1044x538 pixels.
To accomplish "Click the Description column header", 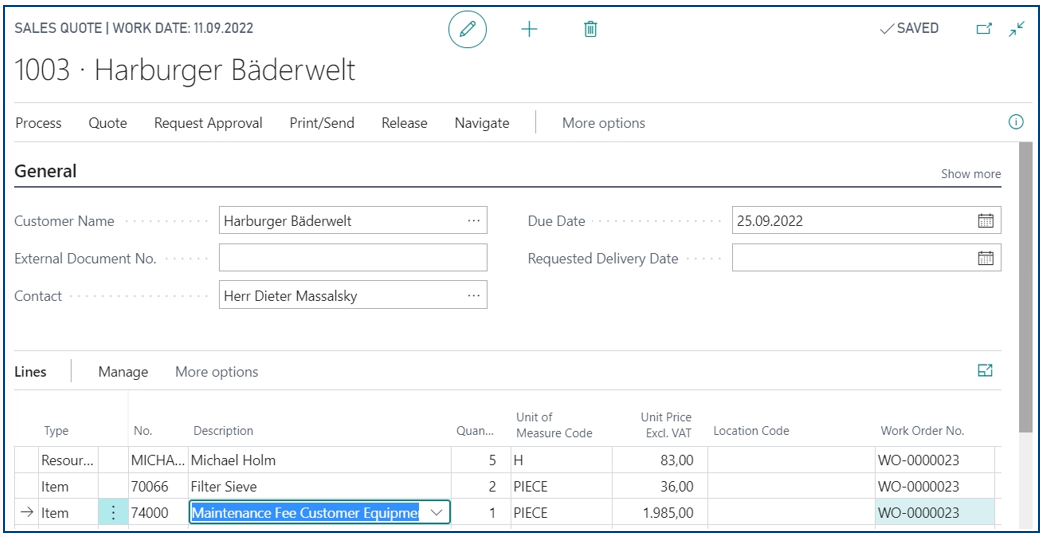I will click(x=223, y=431).
